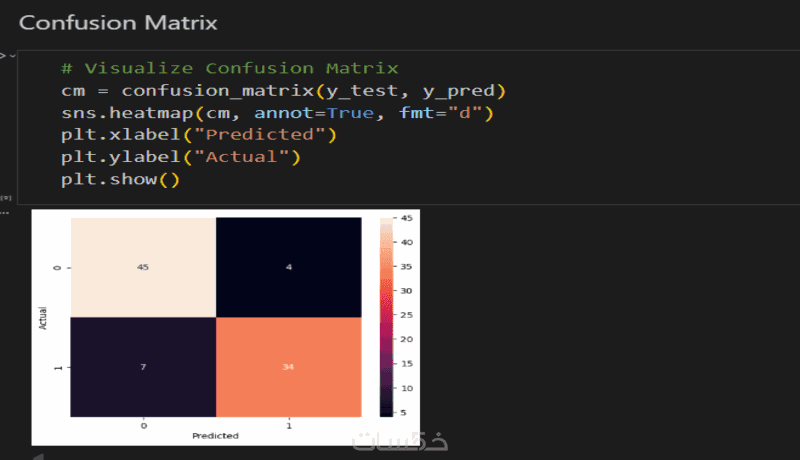
Task: Click the Arabic watermark logo
Action: click(400, 441)
